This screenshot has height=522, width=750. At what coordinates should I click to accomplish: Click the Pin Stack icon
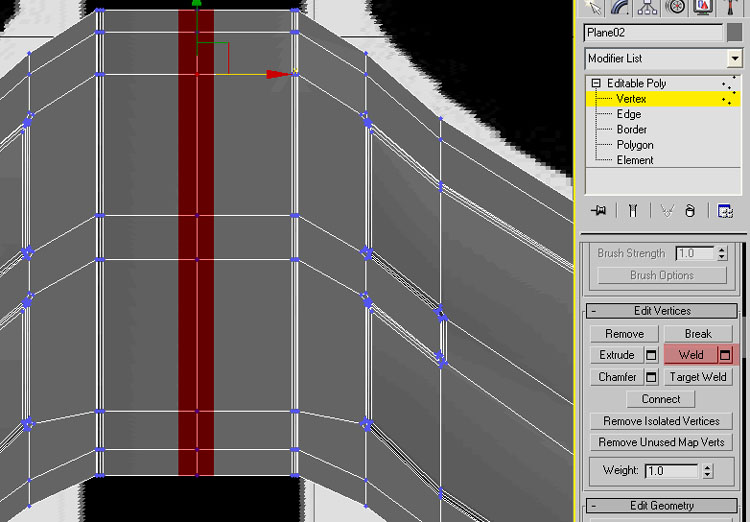point(599,211)
